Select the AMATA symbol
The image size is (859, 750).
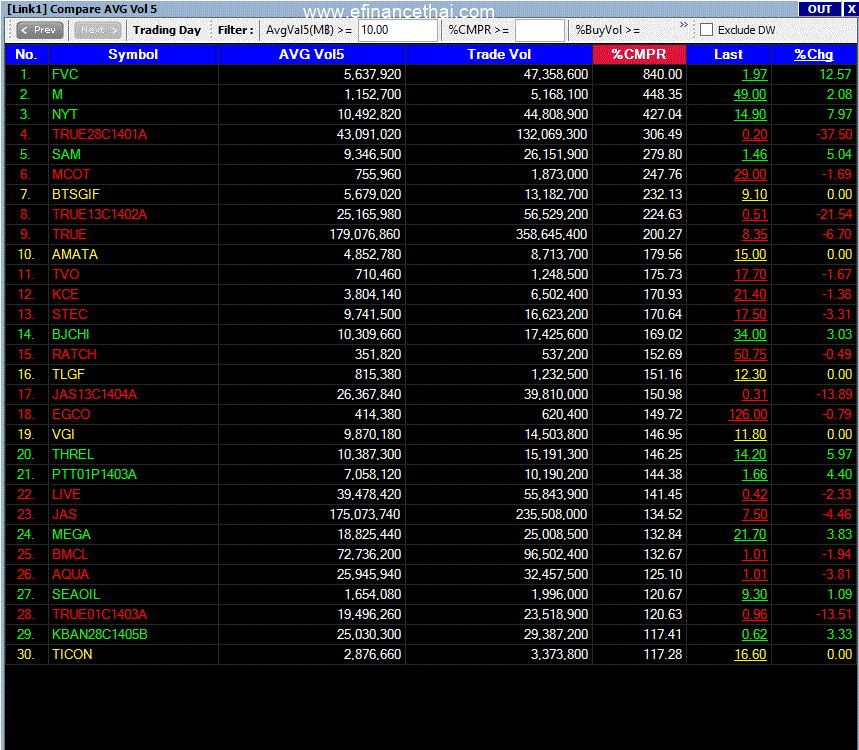pyautogui.click(x=75, y=254)
